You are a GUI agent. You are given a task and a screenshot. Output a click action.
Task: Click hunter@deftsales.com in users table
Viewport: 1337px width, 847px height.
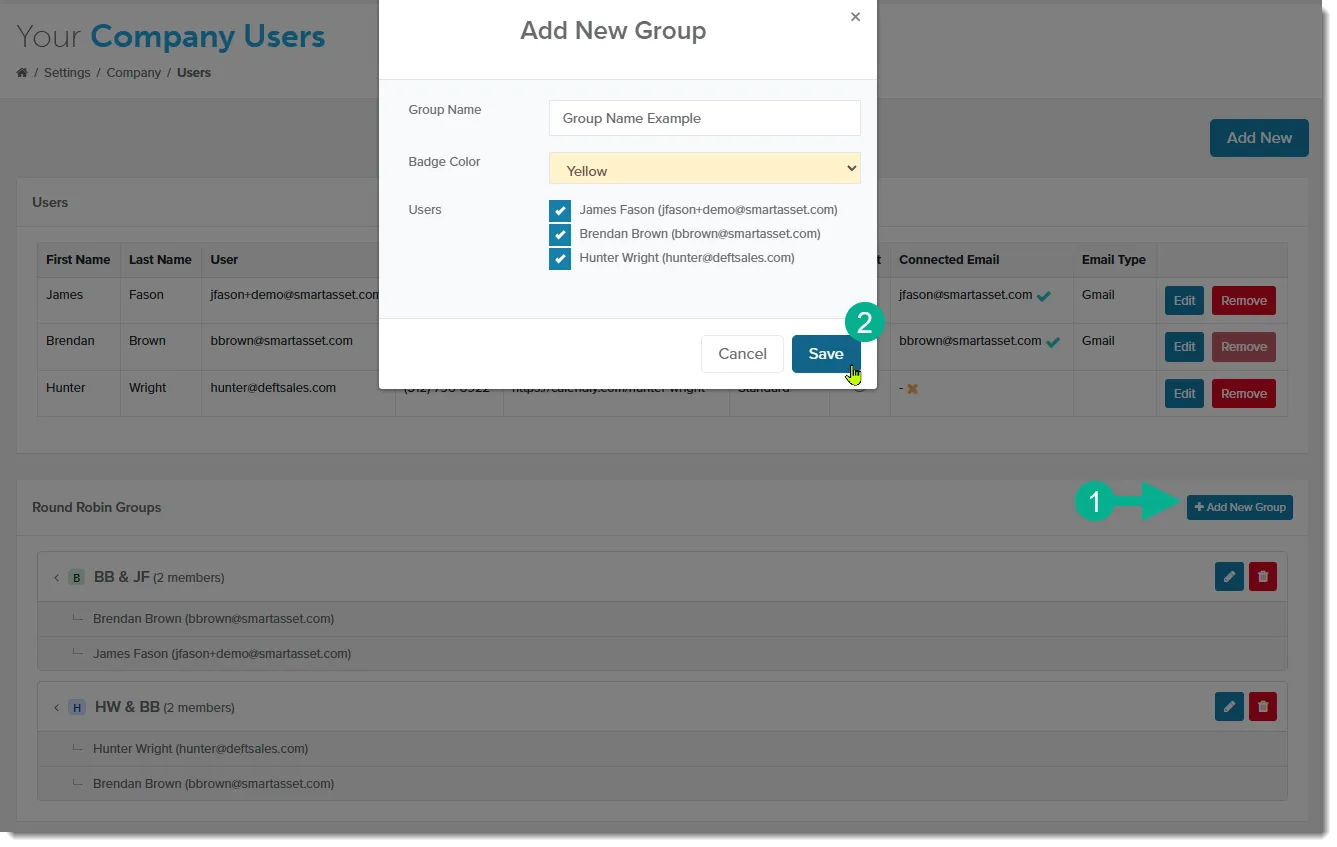273,388
